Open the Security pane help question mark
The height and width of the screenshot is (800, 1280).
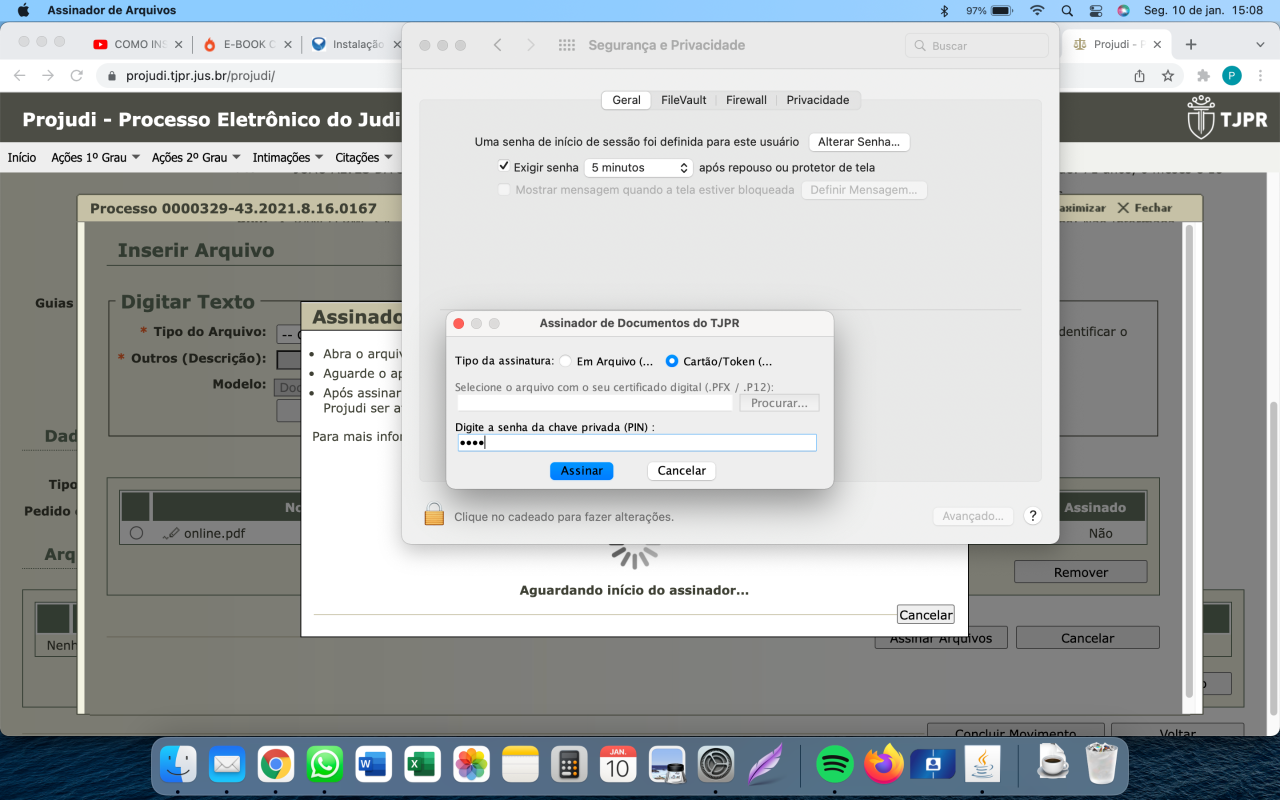pos(1033,515)
